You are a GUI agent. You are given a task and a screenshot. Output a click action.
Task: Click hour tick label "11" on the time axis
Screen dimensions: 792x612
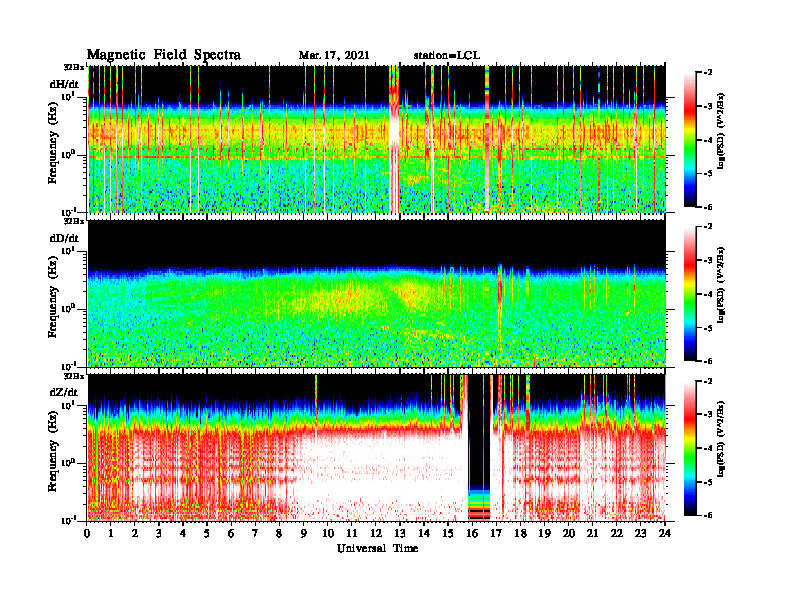click(352, 534)
